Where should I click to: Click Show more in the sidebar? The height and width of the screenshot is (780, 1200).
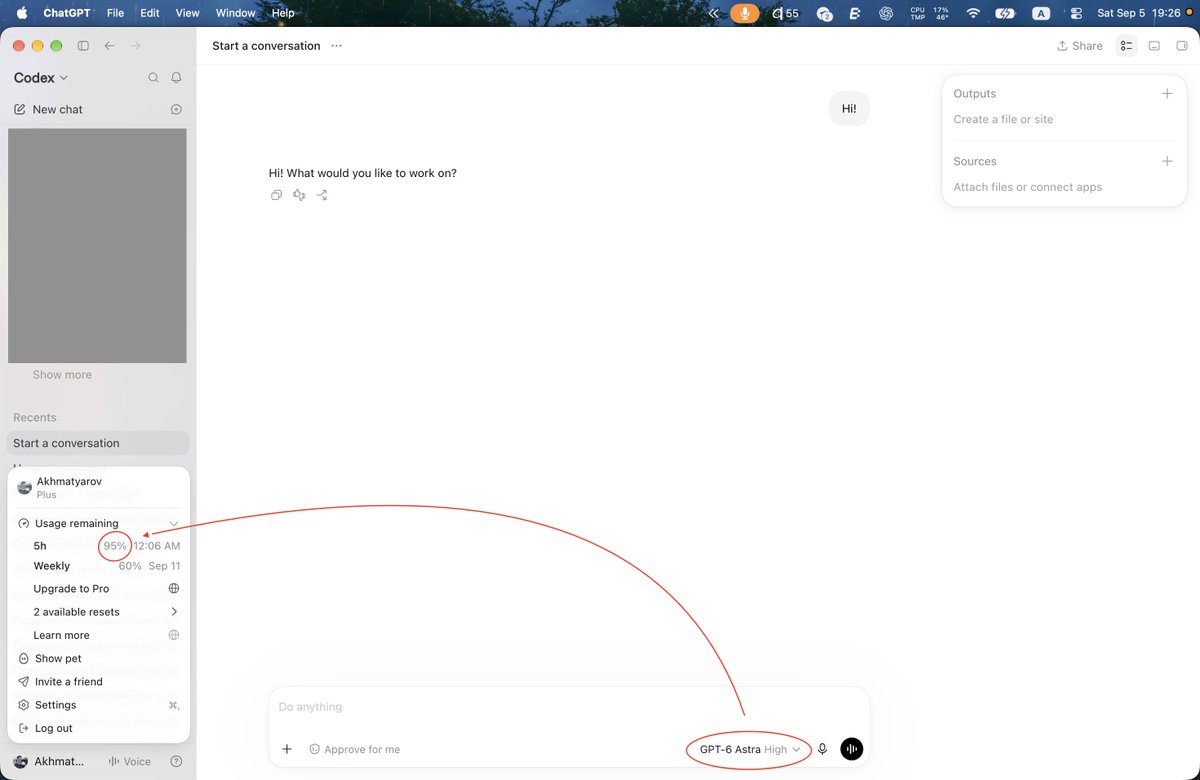(62, 375)
